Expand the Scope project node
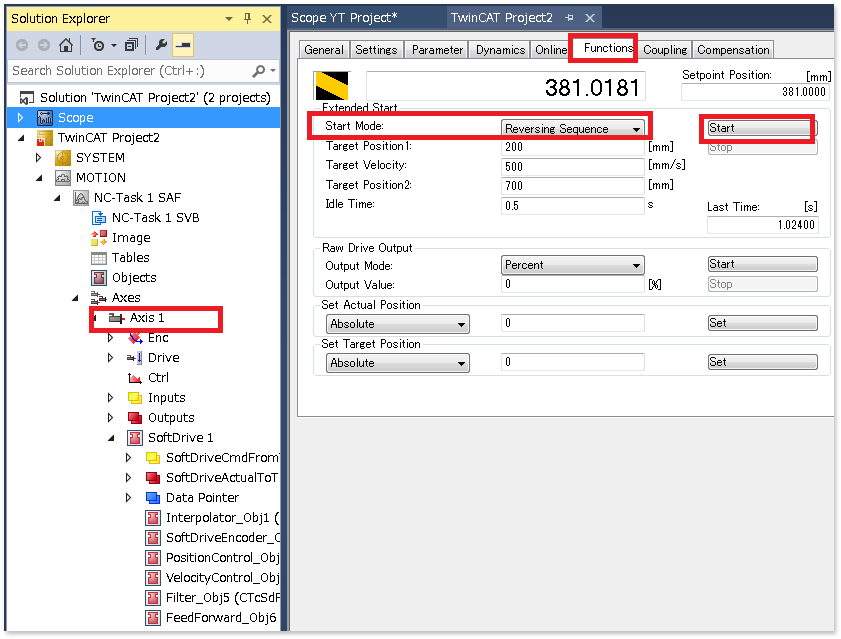Screen dimensions: 841x639 [20, 117]
